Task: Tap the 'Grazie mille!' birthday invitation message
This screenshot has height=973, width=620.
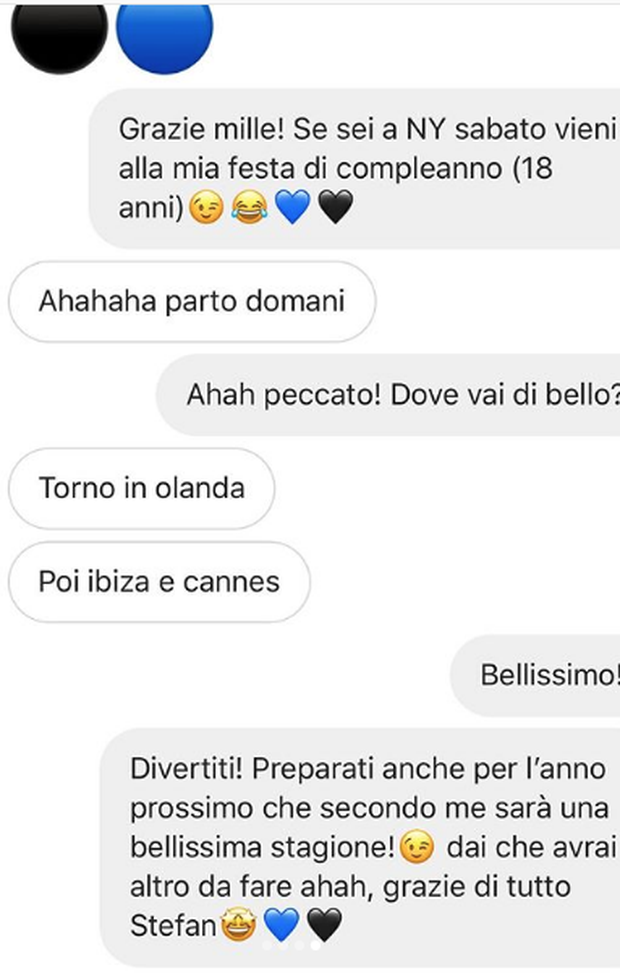Action: pyautogui.click(x=354, y=168)
